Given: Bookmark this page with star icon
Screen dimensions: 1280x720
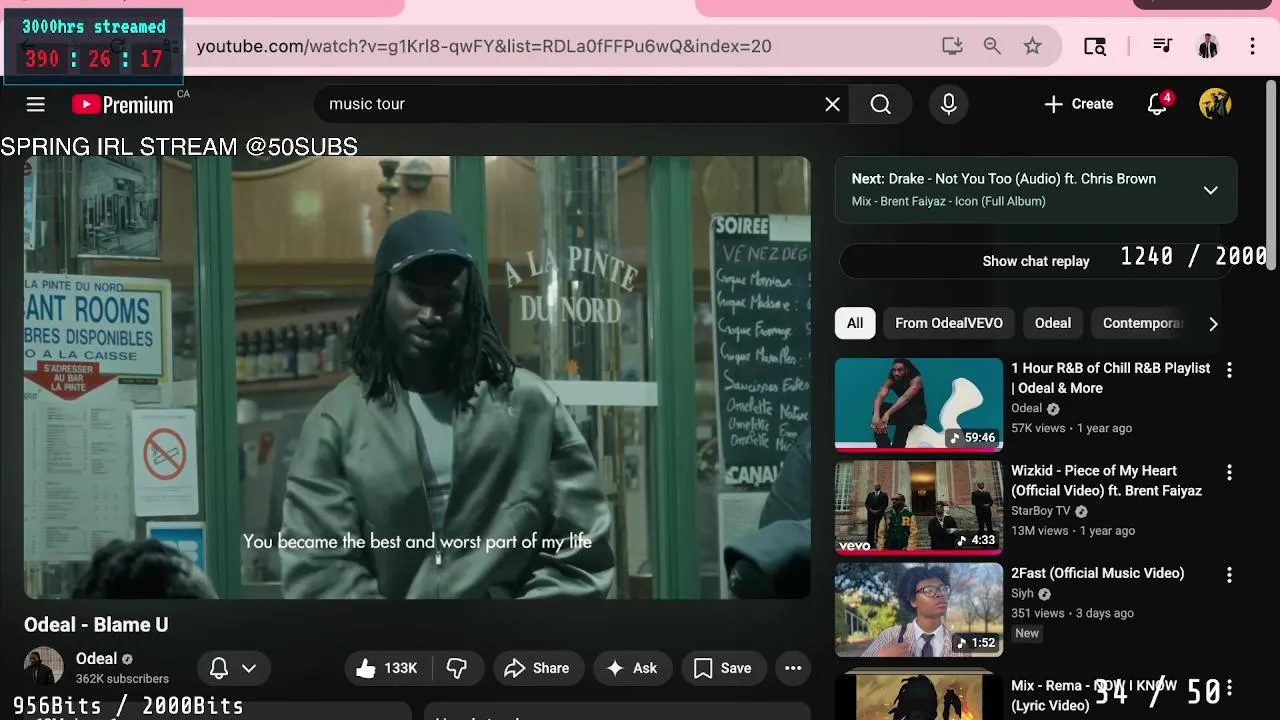Looking at the screenshot, I should pos(1032,46).
